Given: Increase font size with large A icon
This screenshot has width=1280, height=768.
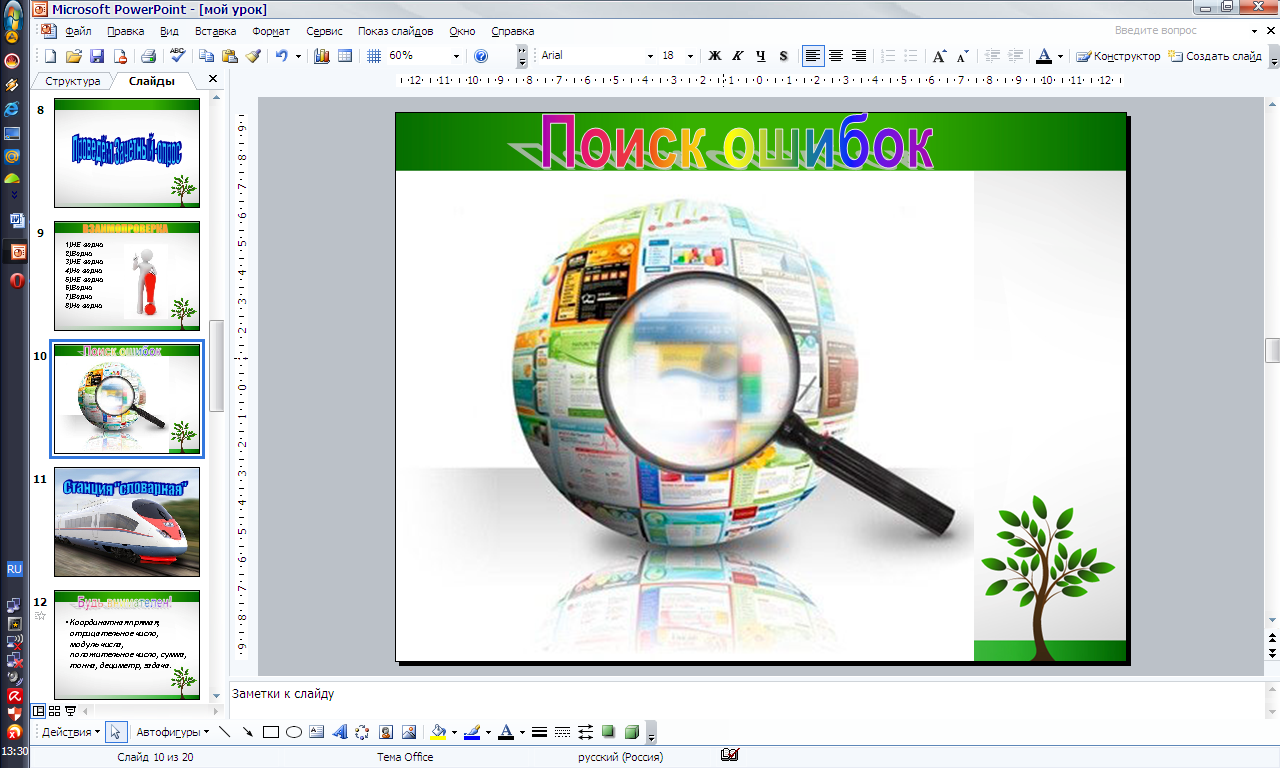Looking at the screenshot, I should coord(939,56).
